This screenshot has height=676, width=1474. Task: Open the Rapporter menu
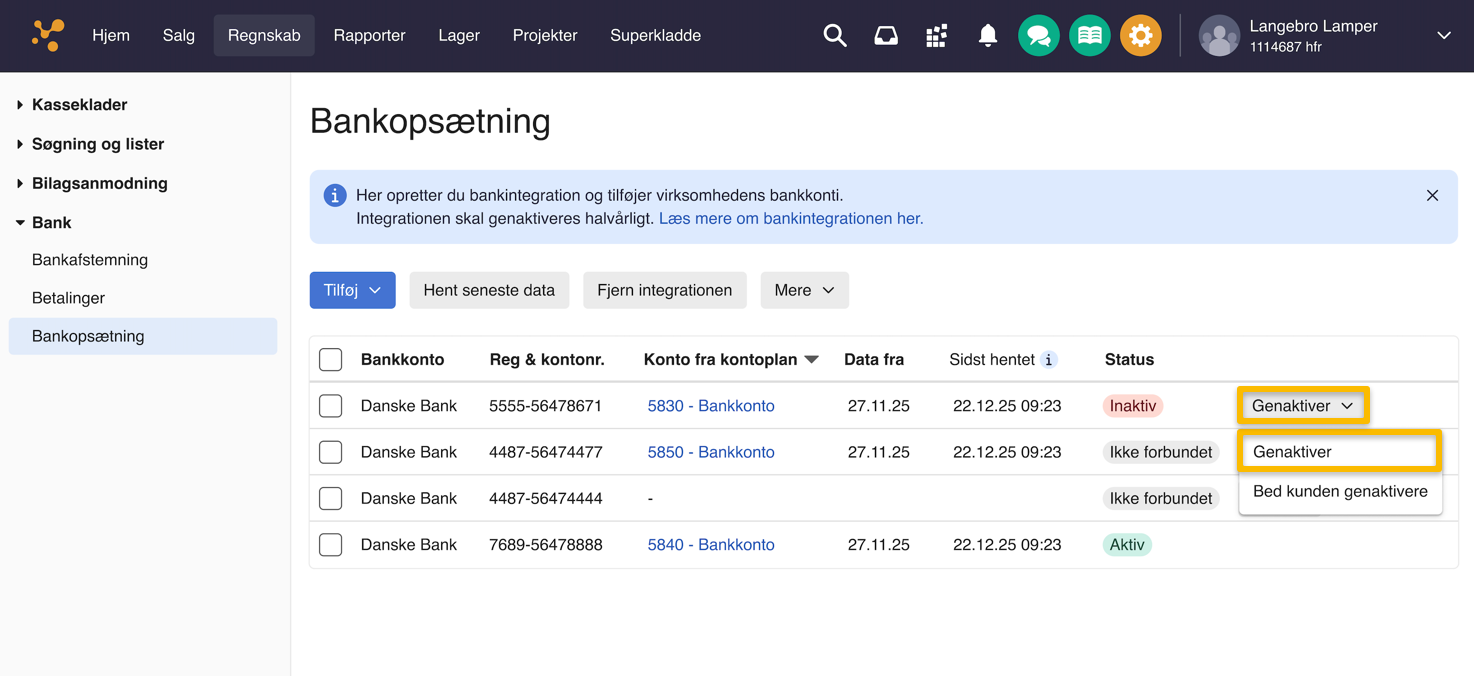click(x=369, y=36)
